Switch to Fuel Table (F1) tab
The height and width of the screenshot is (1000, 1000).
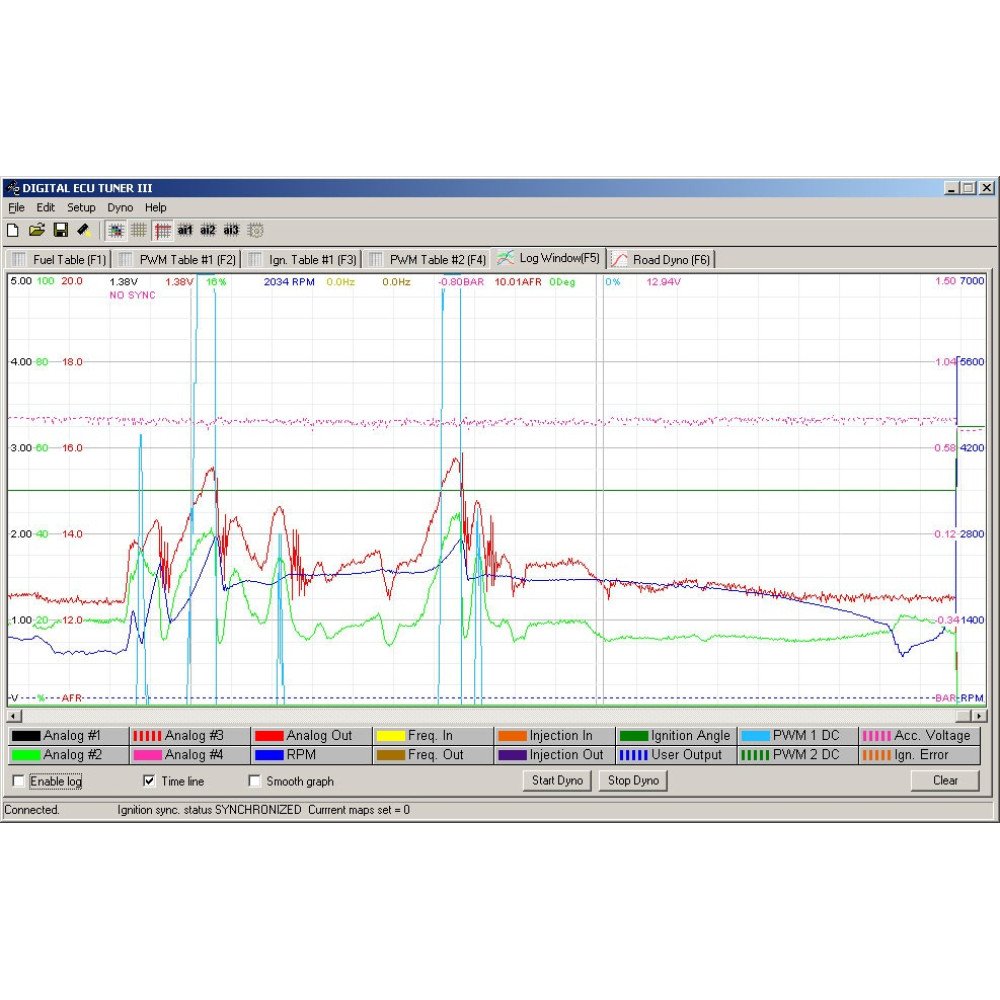click(x=59, y=259)
